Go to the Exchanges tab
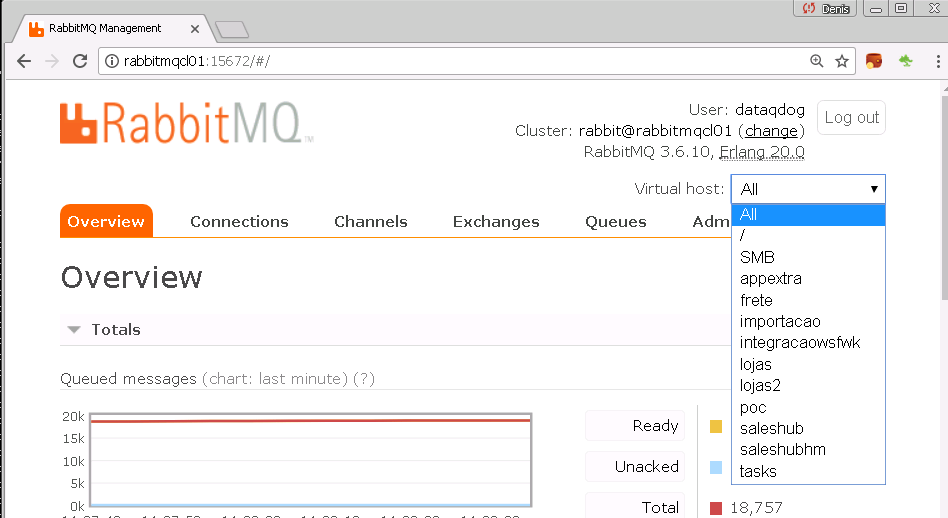 pyautogui.click(x=496, y=222)
